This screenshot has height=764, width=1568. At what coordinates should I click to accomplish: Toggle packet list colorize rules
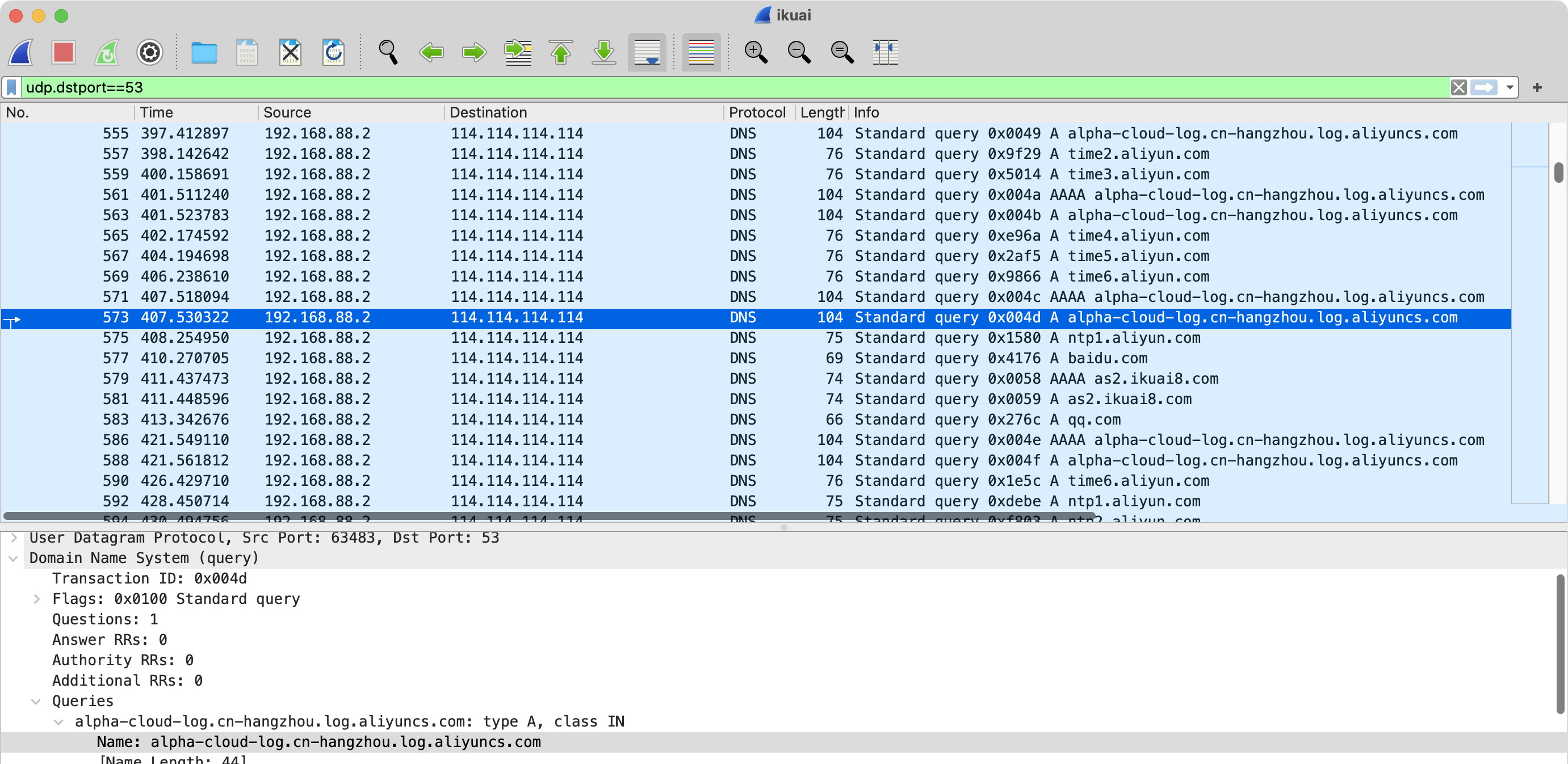701,52
